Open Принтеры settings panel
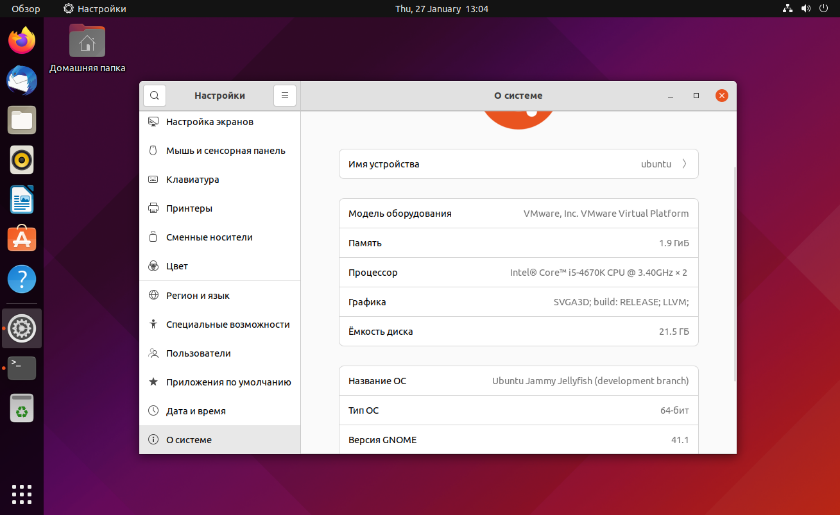The width and height of the screenshot is (840, 515). point(220,208)
